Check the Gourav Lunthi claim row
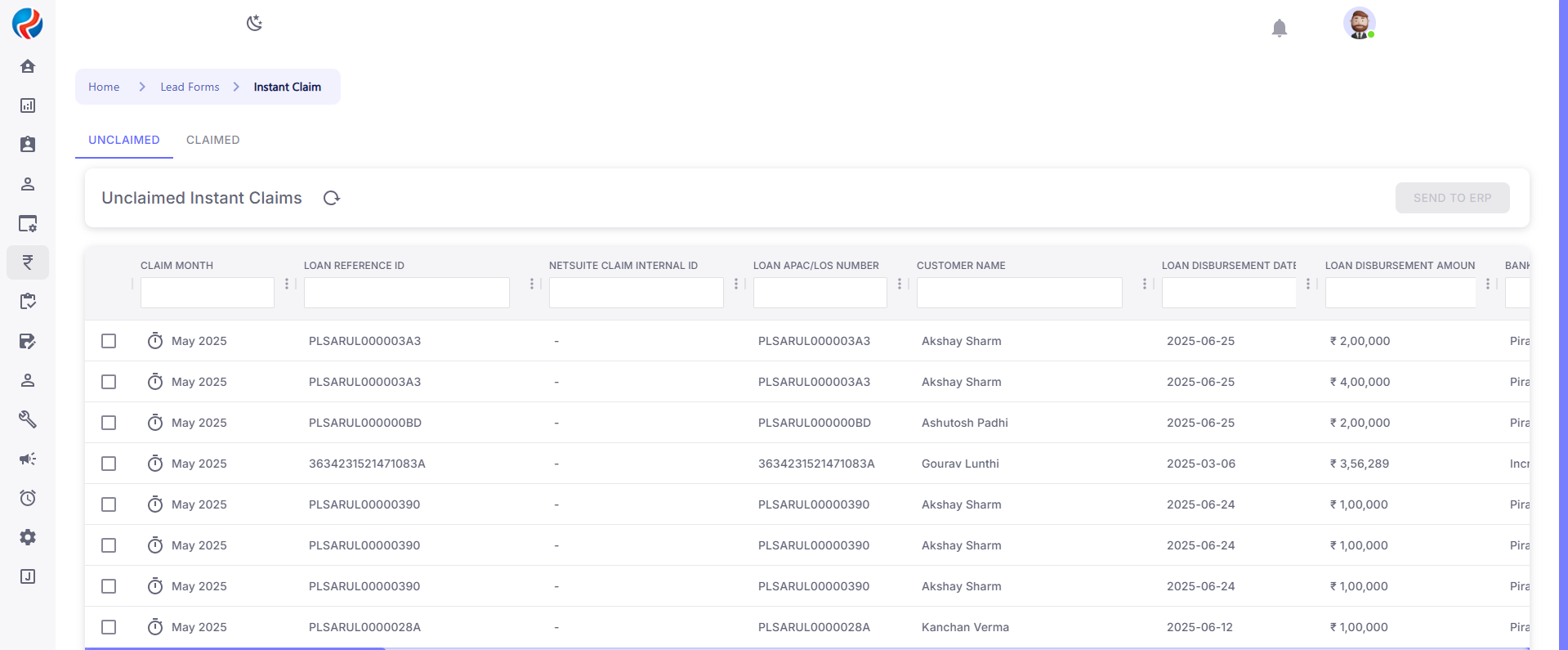 (x=109, y=464)
